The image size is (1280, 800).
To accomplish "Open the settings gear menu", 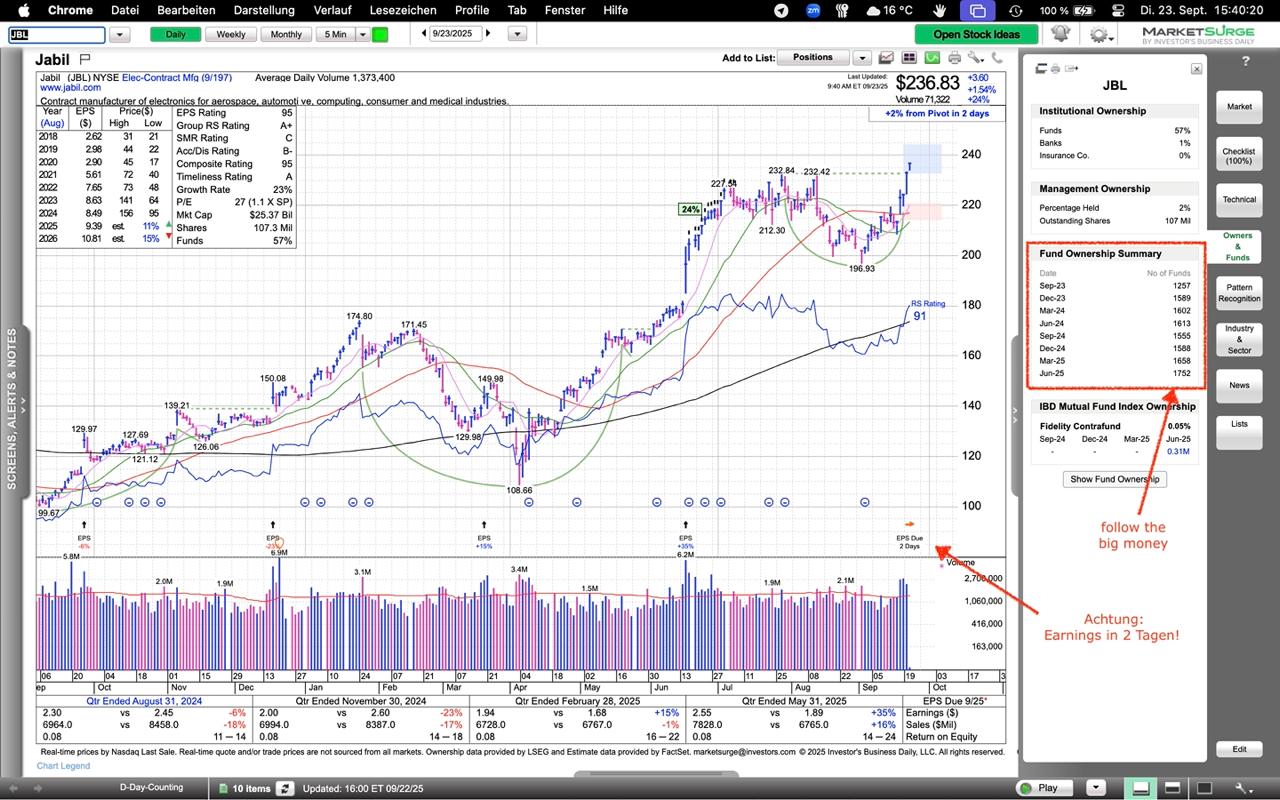I will pyautogui.click(x=1100, y=34).
